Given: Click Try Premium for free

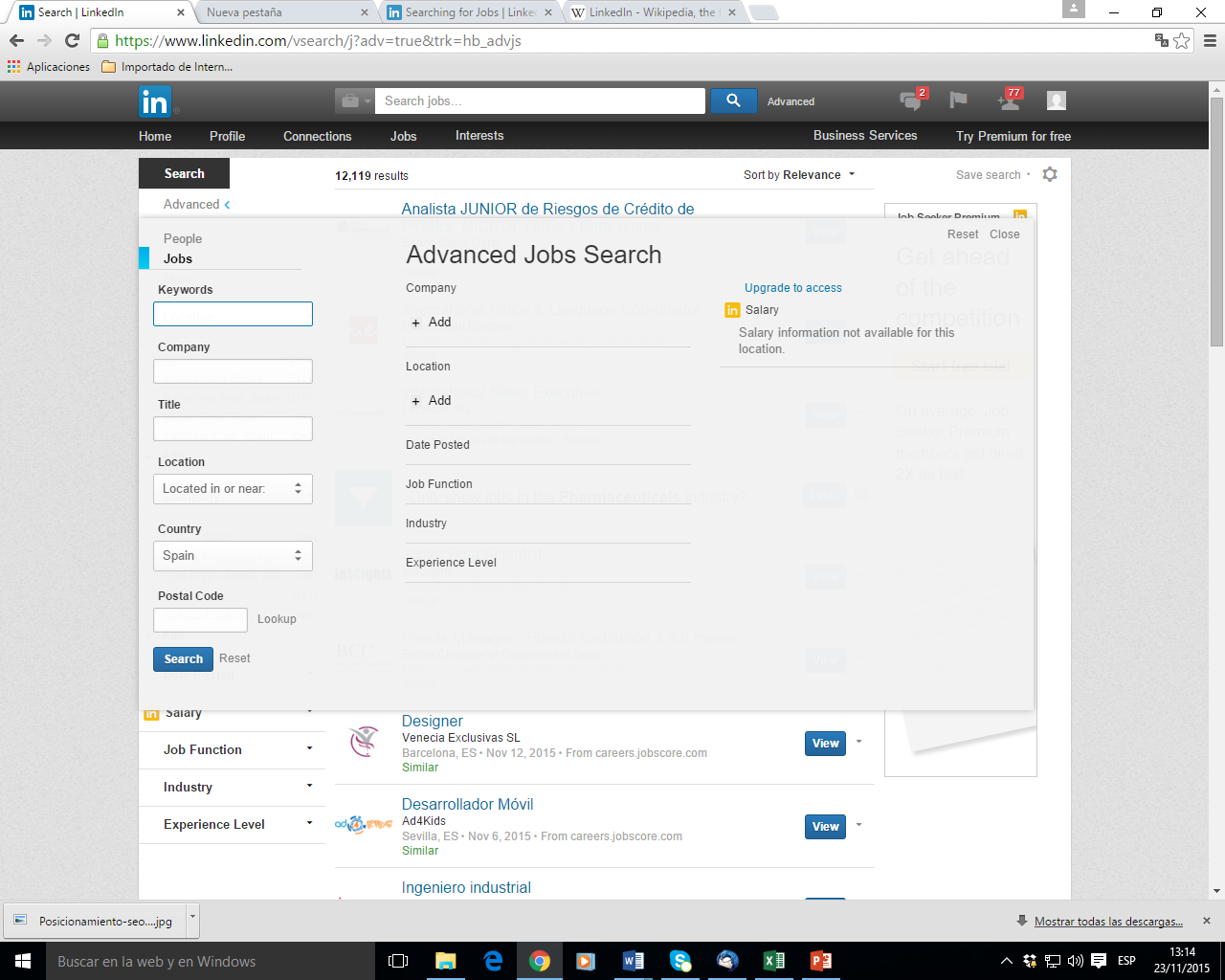Looking at the screenshot, I should point(1013,136).
